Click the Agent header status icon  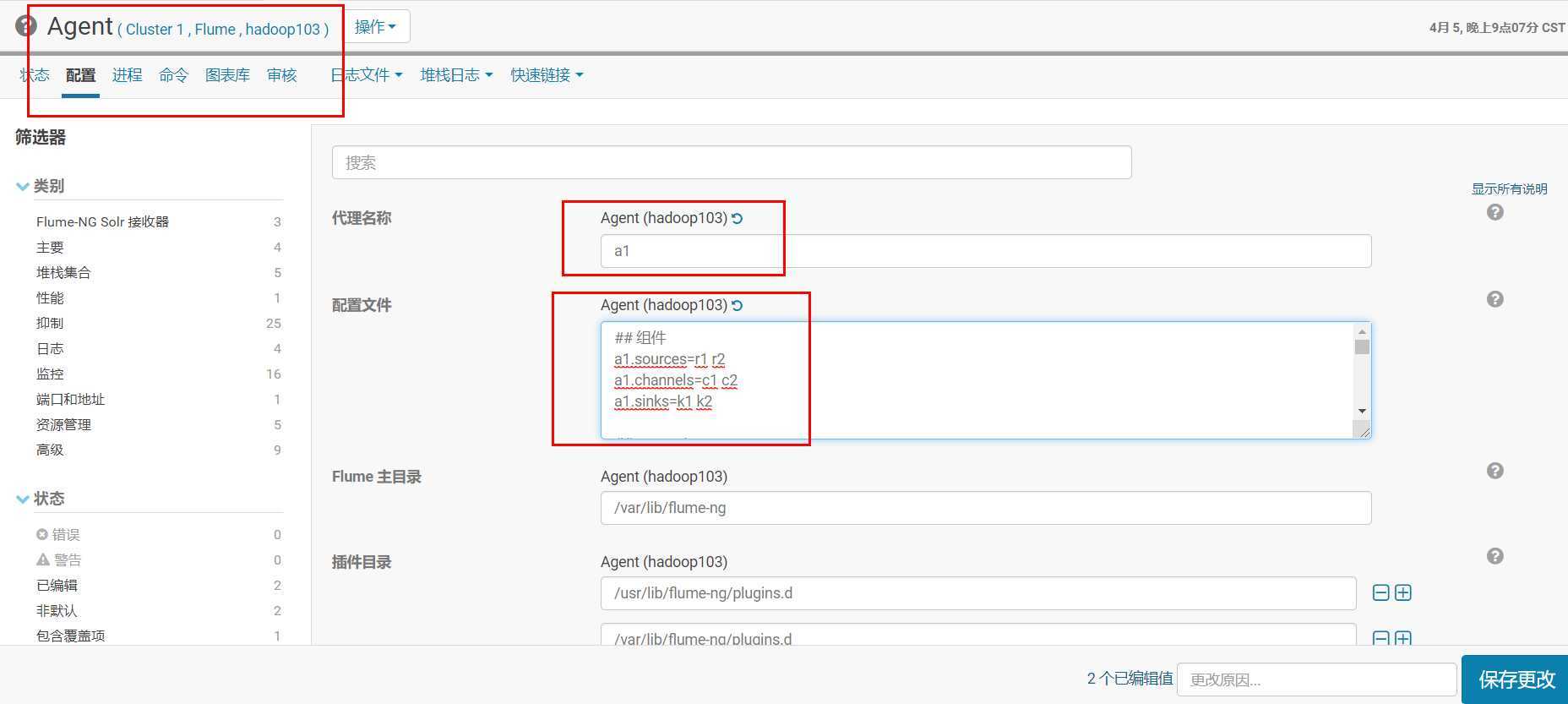pyautogui.click(x=26, y=26)
